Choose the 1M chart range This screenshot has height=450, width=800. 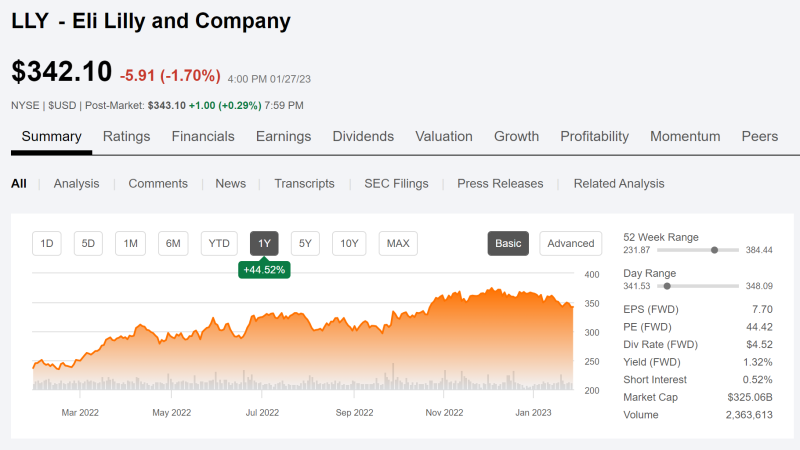click(x=131, y=243)
